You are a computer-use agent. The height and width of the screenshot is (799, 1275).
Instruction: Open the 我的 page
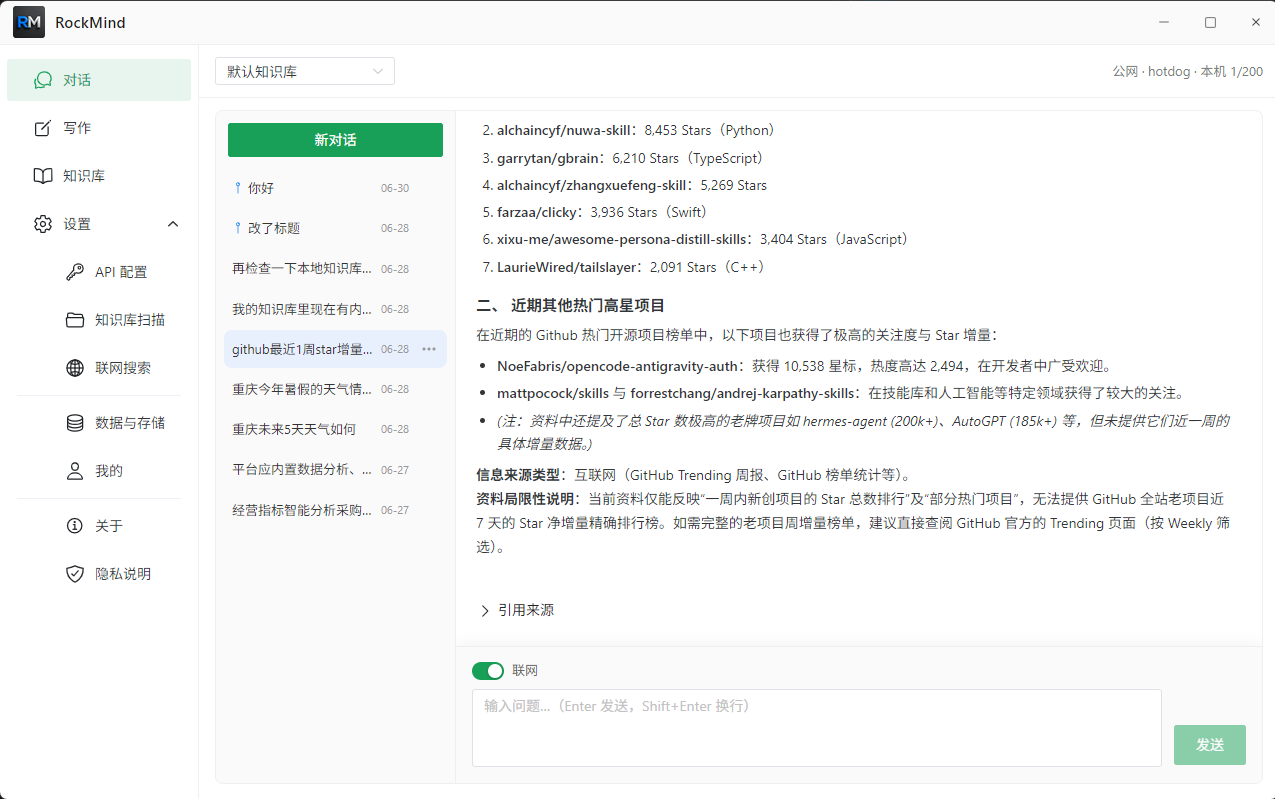coord(99,471)
